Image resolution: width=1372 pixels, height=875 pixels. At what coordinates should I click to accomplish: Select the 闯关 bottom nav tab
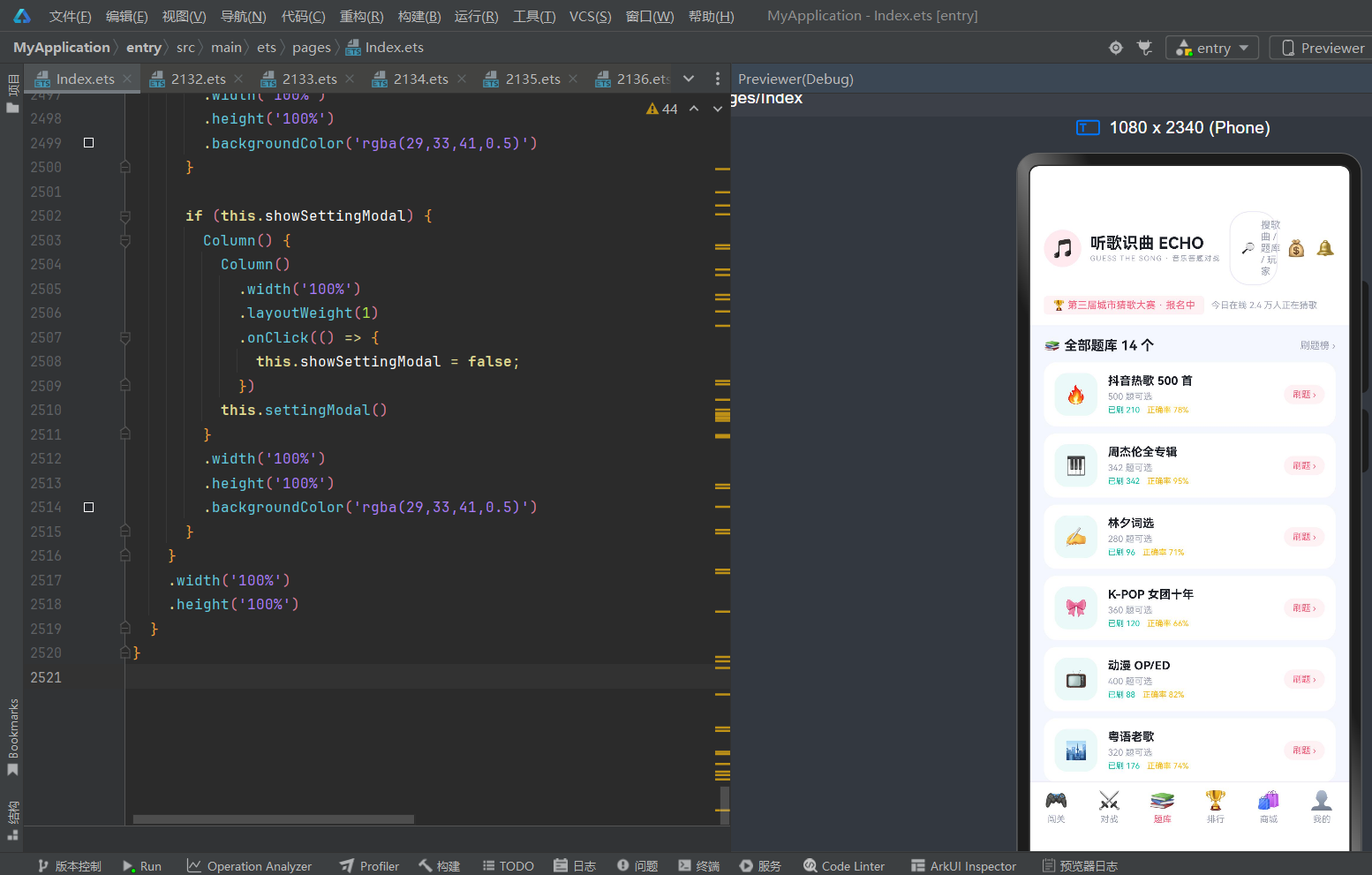click(x=1057, y=807)
